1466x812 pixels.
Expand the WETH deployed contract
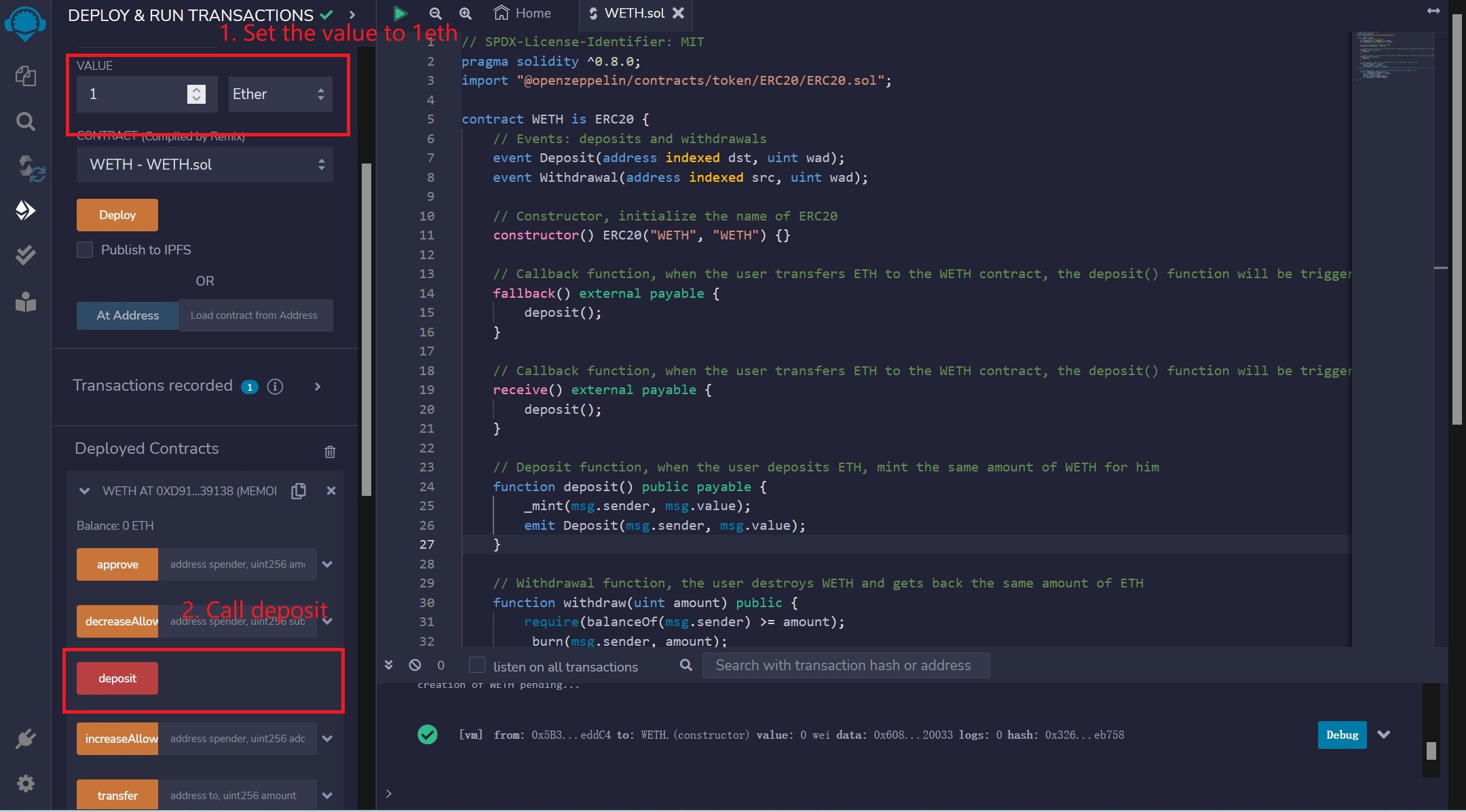click(x=85, y=491)
